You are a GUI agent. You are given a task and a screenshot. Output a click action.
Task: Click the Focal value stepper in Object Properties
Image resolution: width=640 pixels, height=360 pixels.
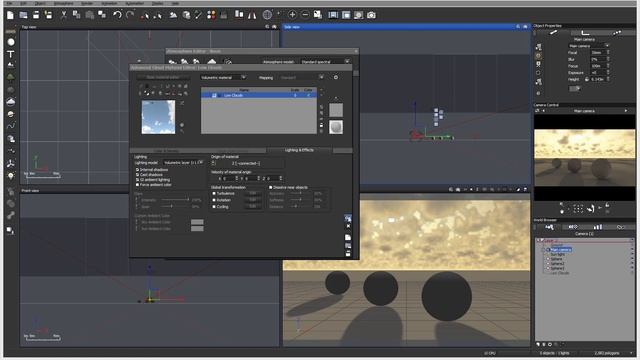608,53
